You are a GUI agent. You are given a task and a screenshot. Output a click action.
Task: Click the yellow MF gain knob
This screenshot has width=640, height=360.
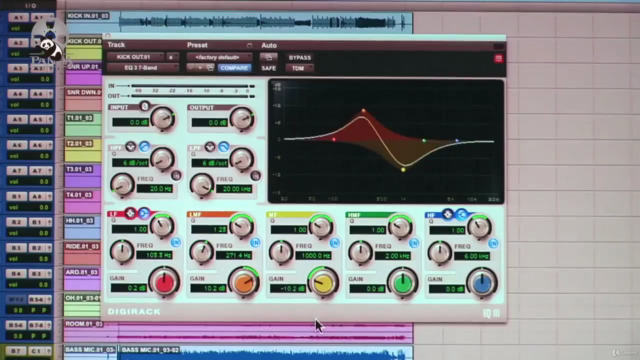click(x=323, y=282)
